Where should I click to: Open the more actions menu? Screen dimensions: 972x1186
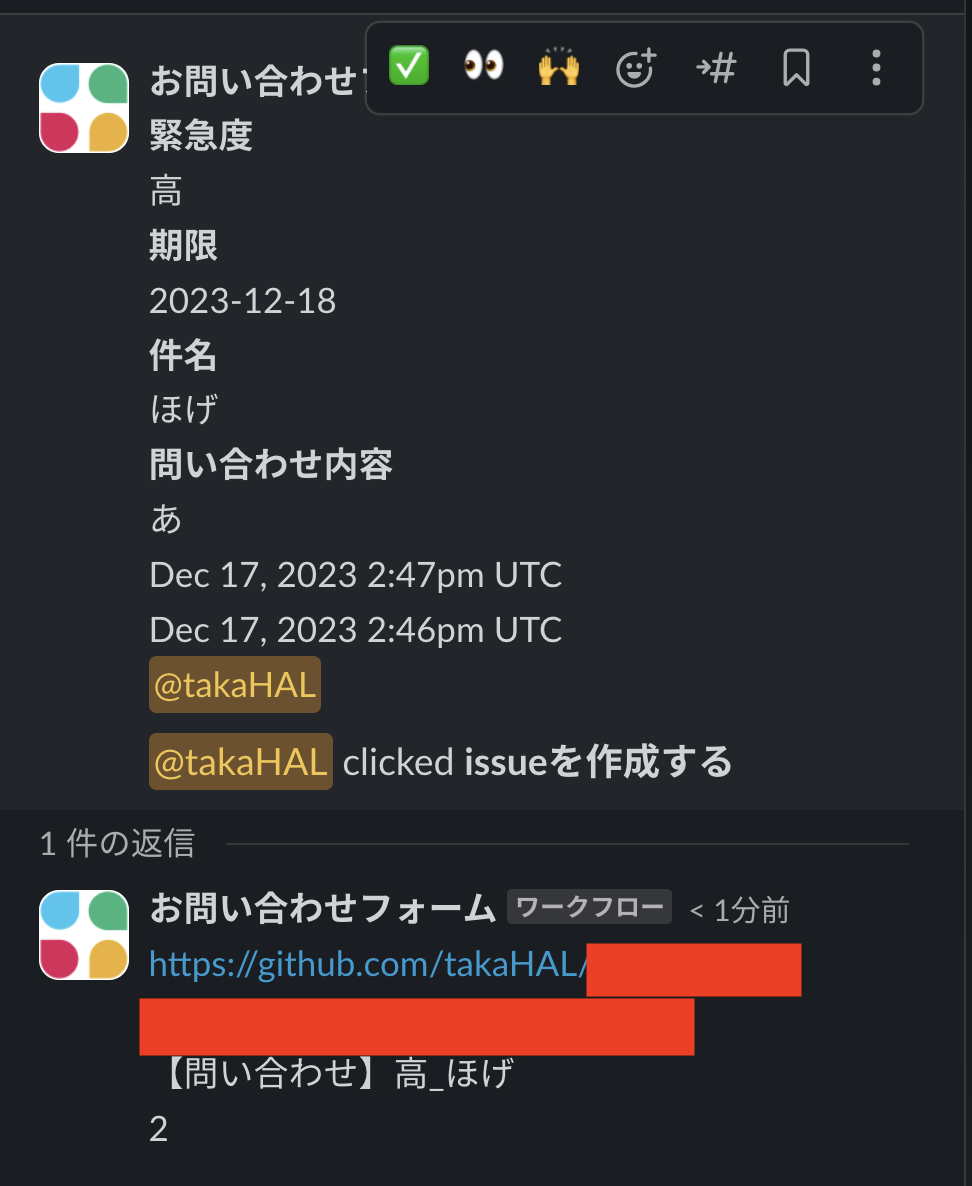[876, 67]
